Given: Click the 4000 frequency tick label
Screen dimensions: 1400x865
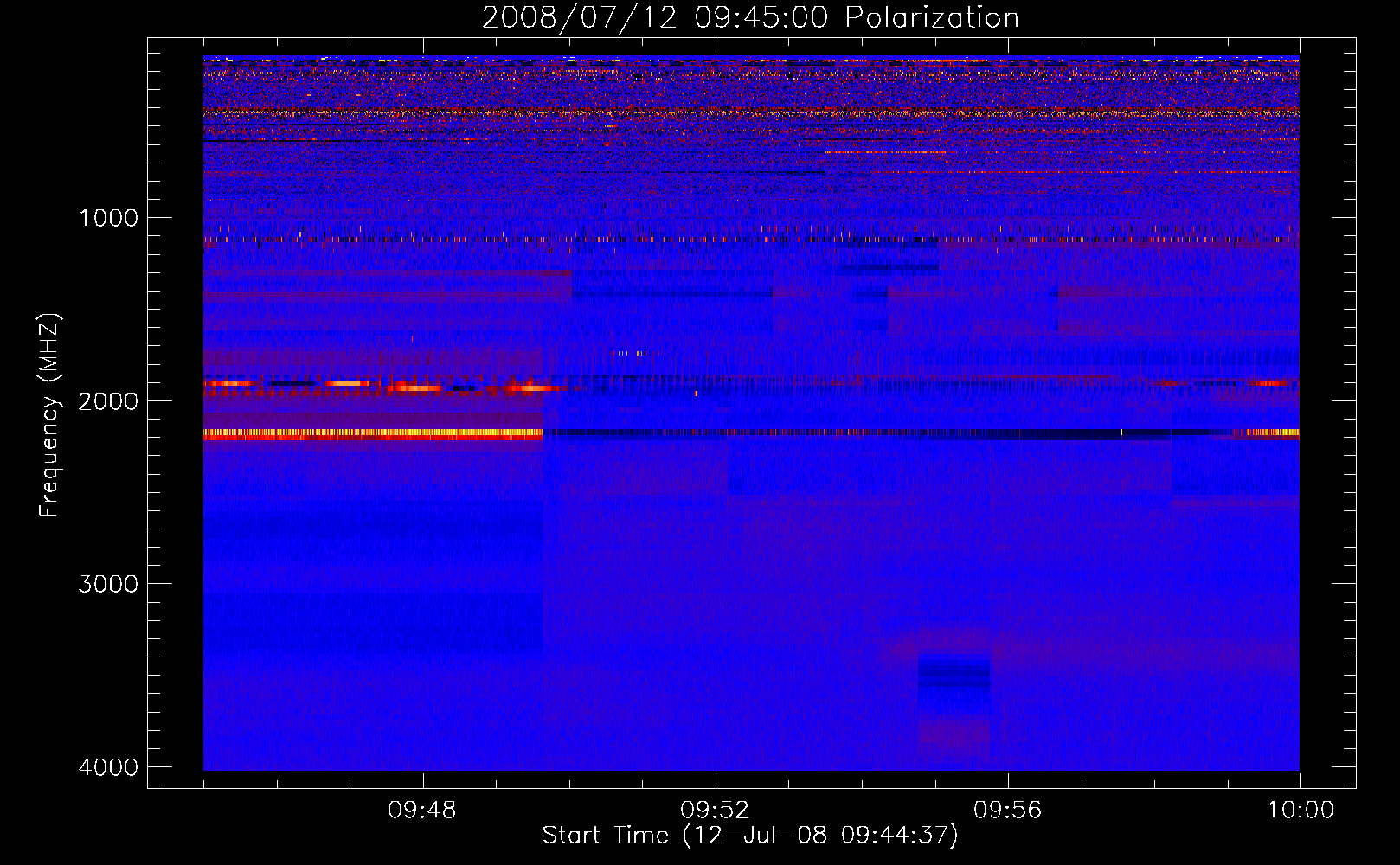Looking at the screenshot, I should [108, 767].
